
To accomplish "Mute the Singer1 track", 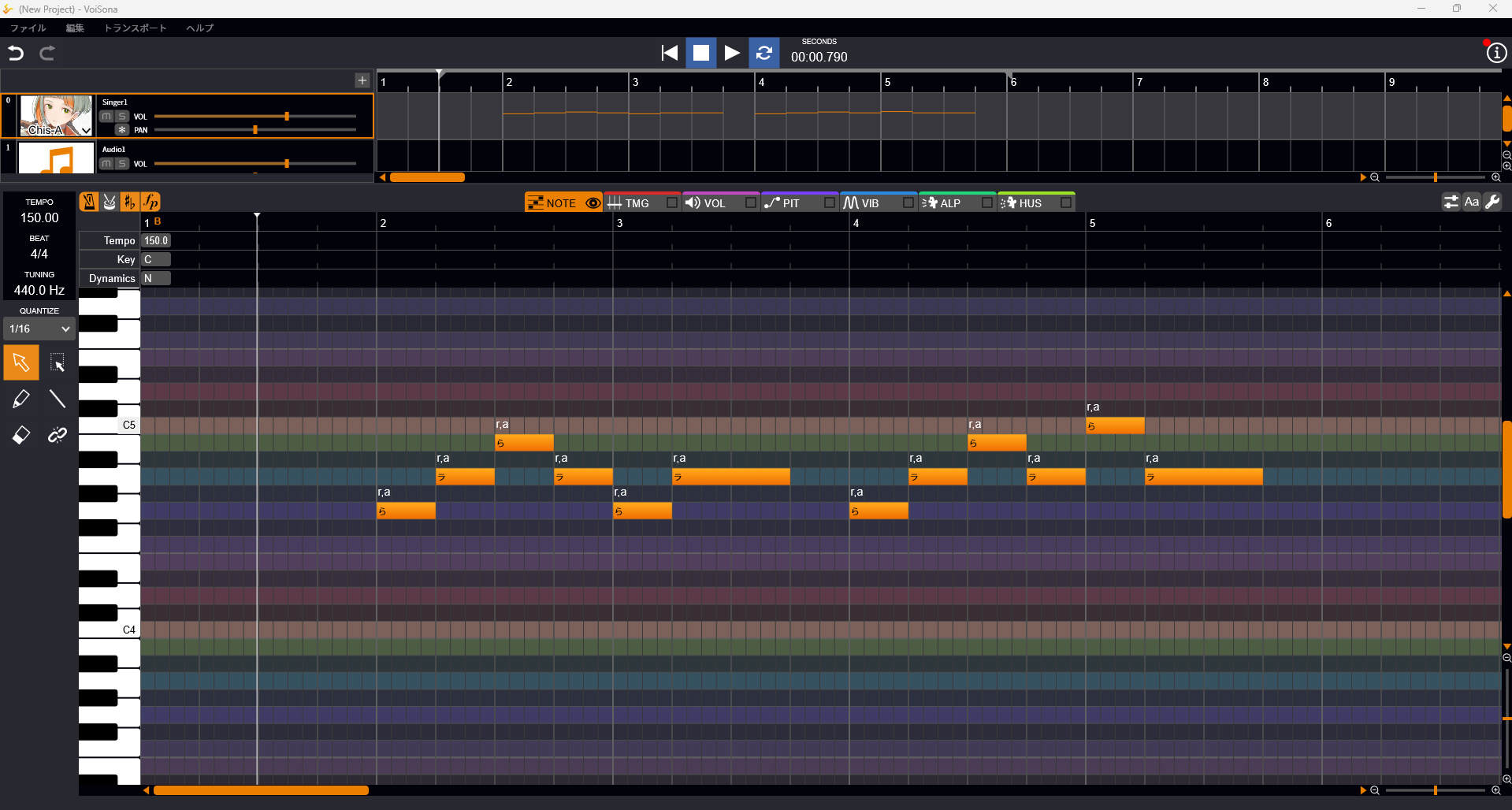I will 106,117.
